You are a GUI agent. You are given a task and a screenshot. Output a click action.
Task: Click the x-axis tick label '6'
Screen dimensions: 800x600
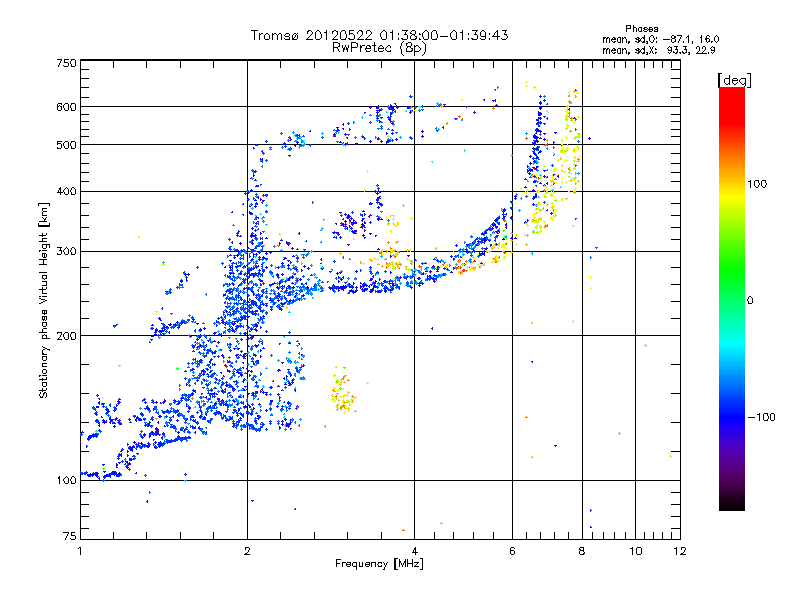pyautogui.click(x=512, y=551)
